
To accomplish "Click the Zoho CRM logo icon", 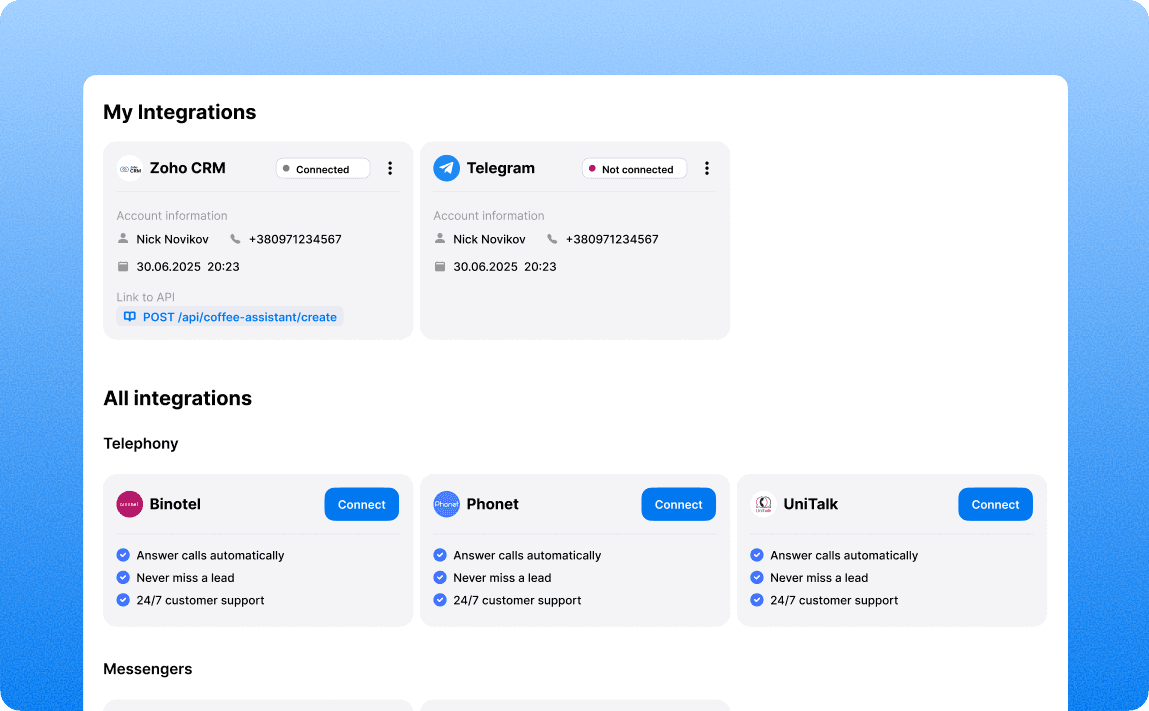I will click(131, 167).
